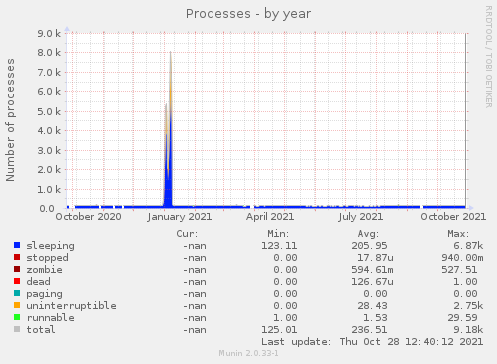Viewport: 497px width, 364px height.
Task: Click the 'October 2021' x-axis label
Action: [453, 217]
